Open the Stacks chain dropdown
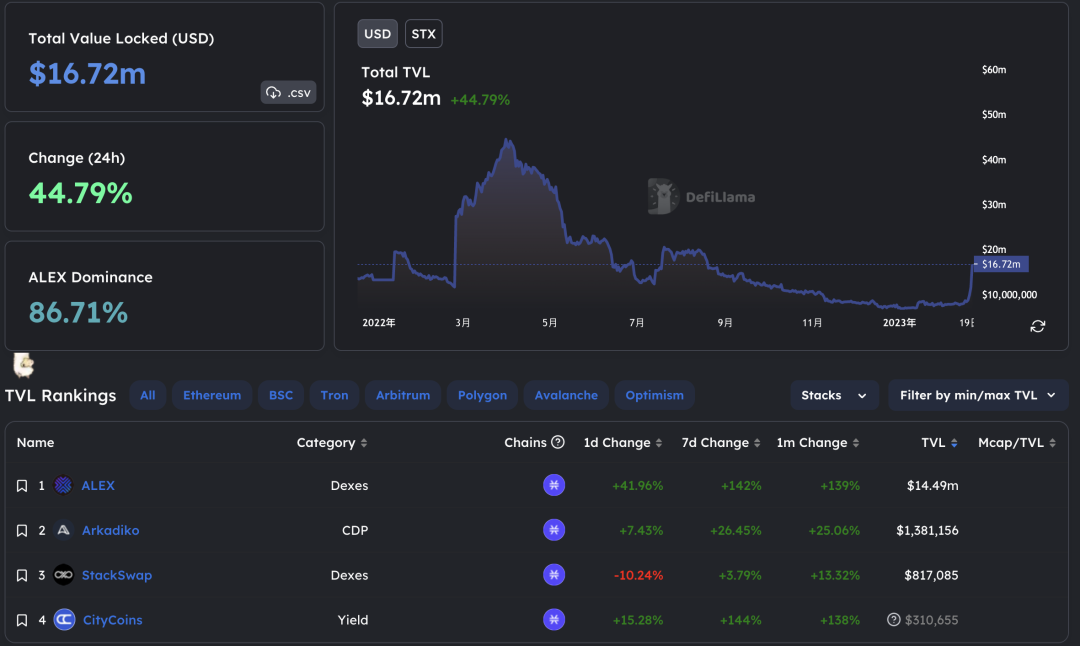The width and height of the screenshot is (1080, 646). pyautogui.click(x=834, y=395)
